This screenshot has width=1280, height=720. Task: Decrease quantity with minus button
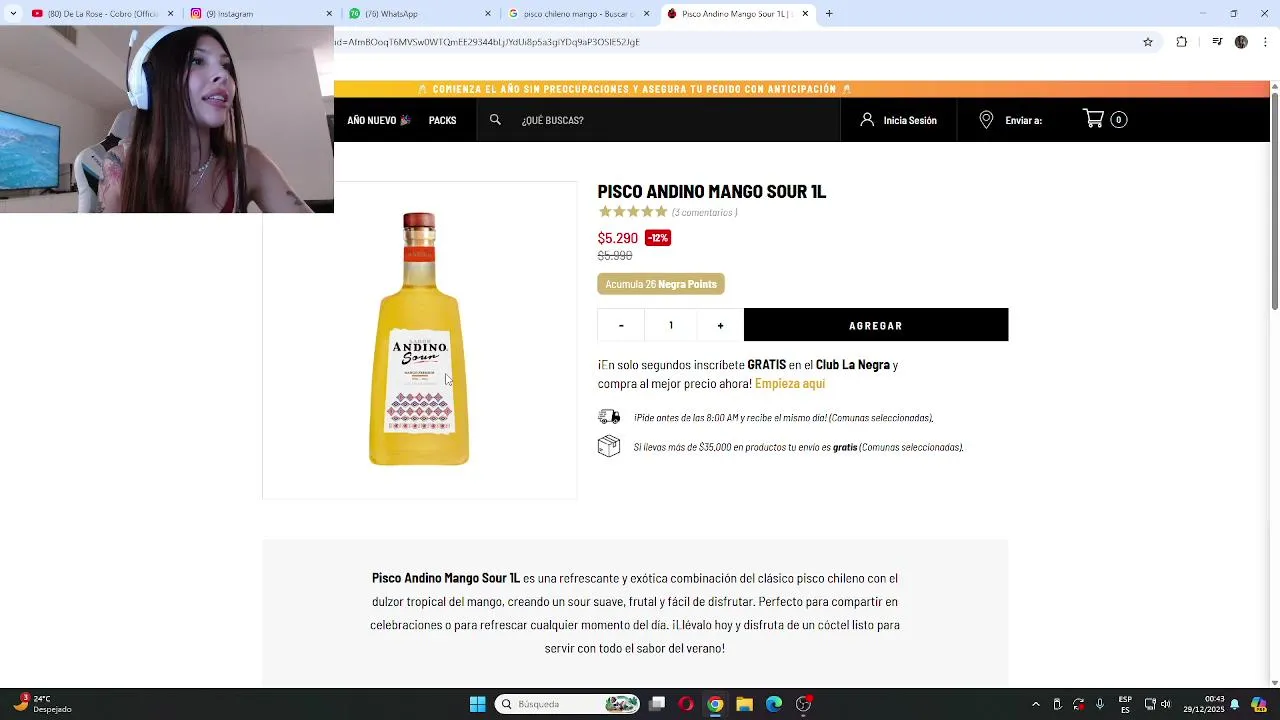(621, 325)
